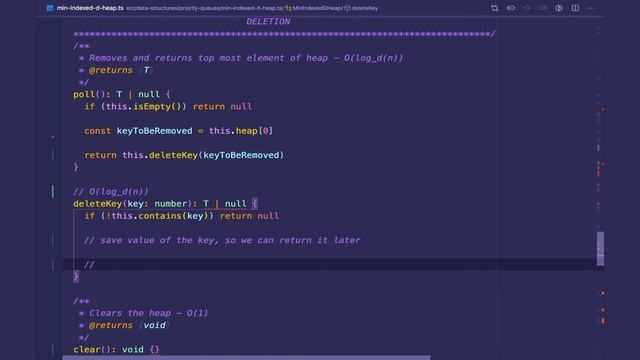Click contains(key) in the if statement
This screenshot has height=360, width=640.
point(173,216)
